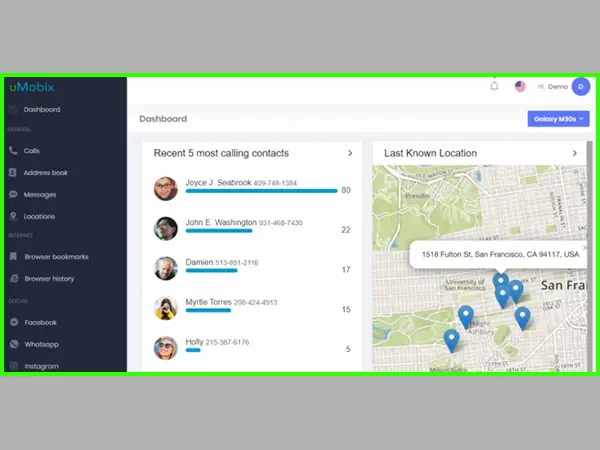Click the name John E. Washington

click(x=221, y=222)
